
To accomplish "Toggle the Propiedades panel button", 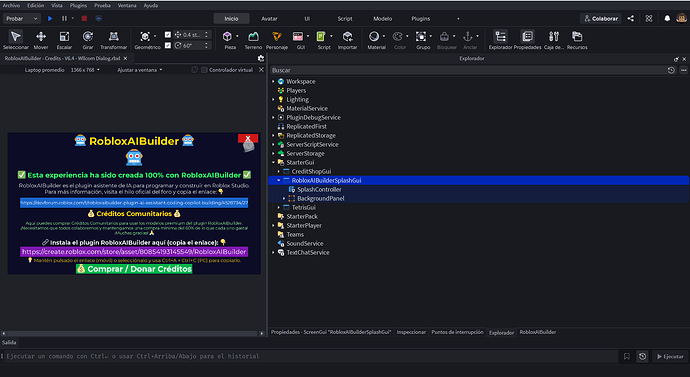I will pyautogui.click(x=527, y=40).
